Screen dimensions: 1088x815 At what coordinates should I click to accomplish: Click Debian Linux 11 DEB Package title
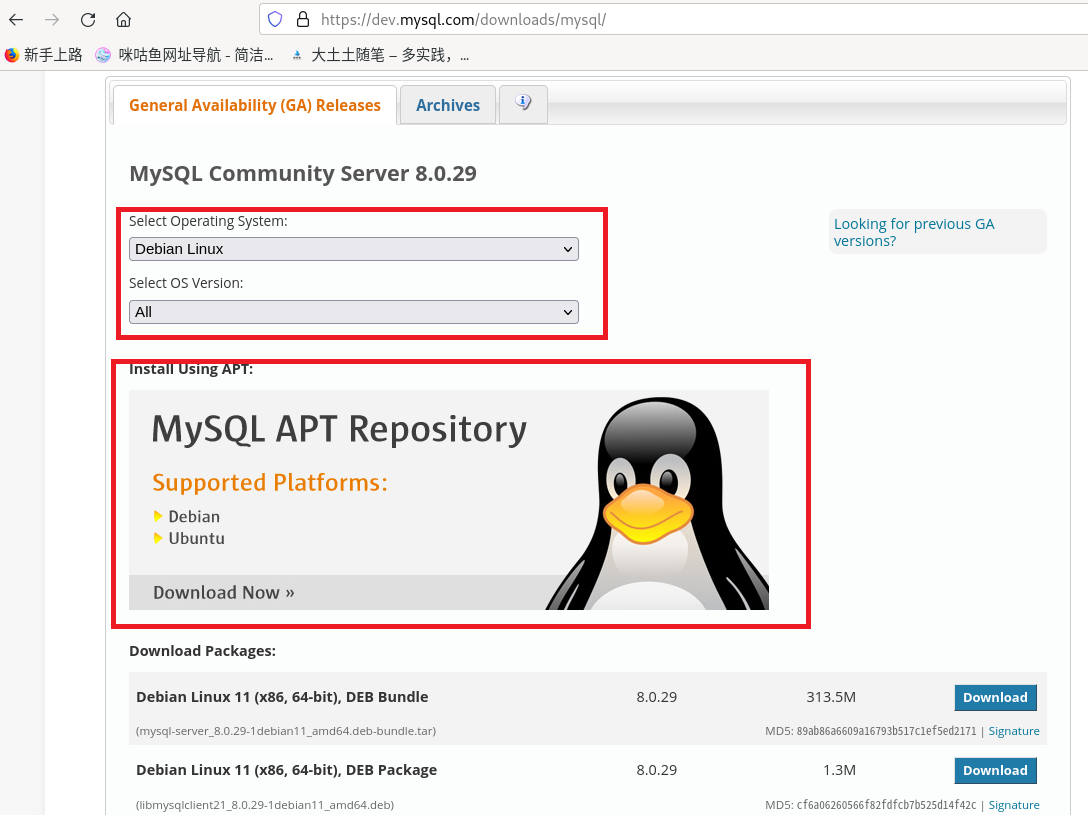pos(287,770)
